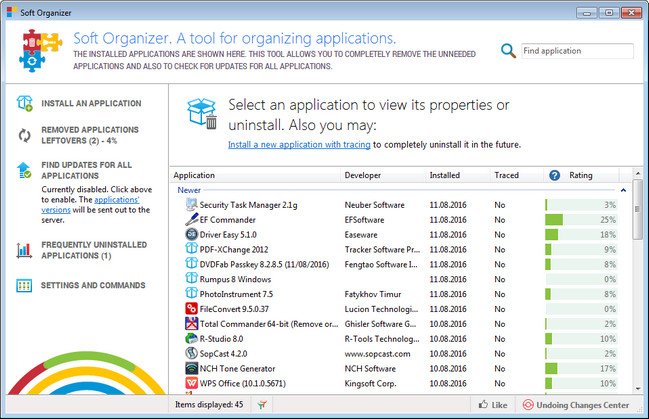The height and width of the screenshot is (419, 649).
Task: Click the vertical scrollbar thumb
Action: (x=638, y=209)
